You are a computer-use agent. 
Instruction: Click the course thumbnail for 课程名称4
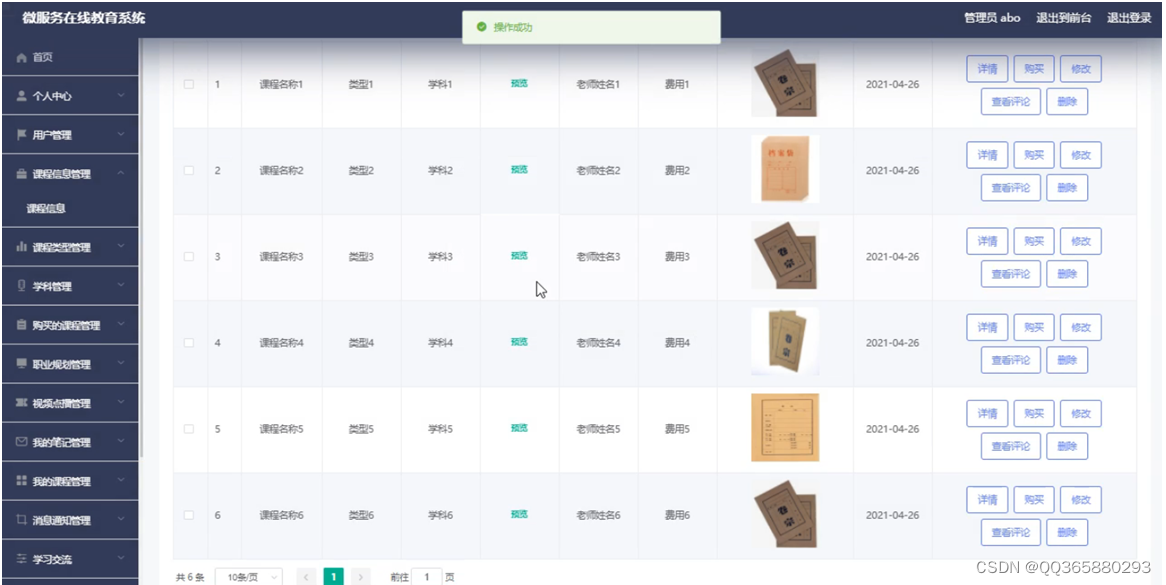[785, 341]
